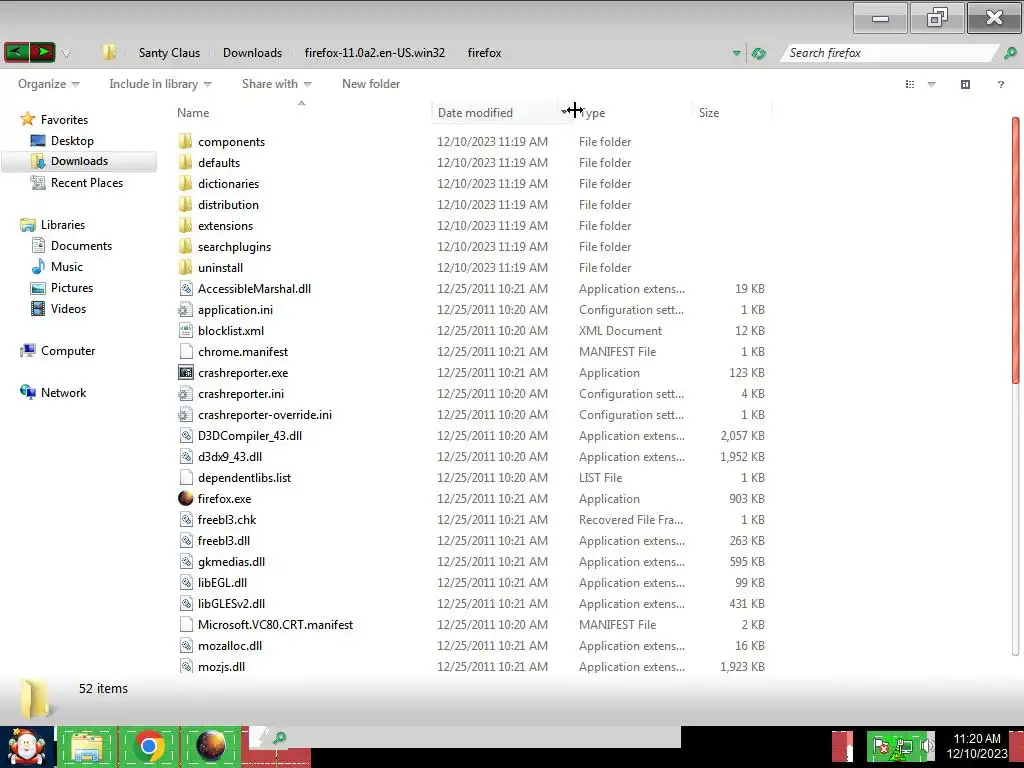Select the firefox.exe application icon
Screen dimensions: 1024x768
click(x=186, y=498)
